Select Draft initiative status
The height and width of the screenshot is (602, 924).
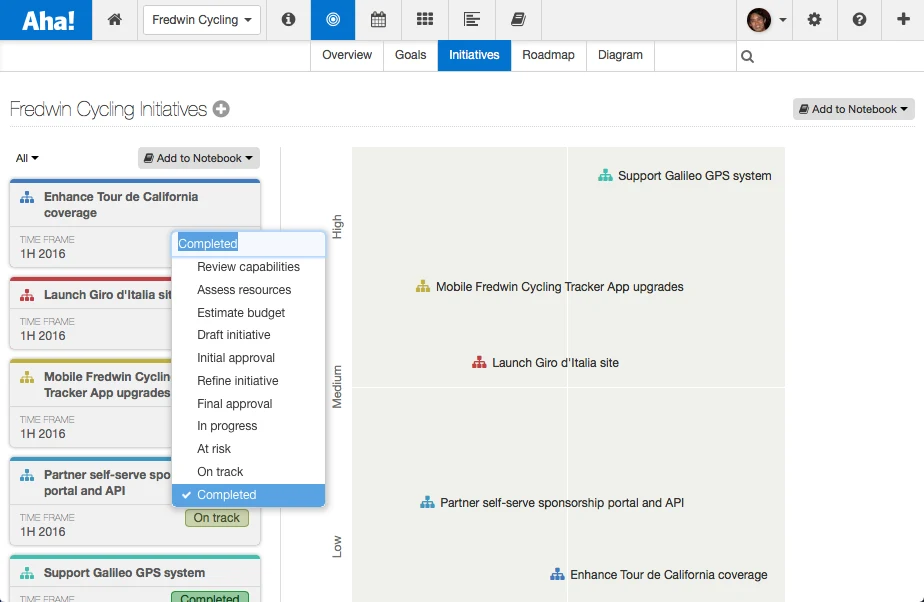[x=248, y=335]
